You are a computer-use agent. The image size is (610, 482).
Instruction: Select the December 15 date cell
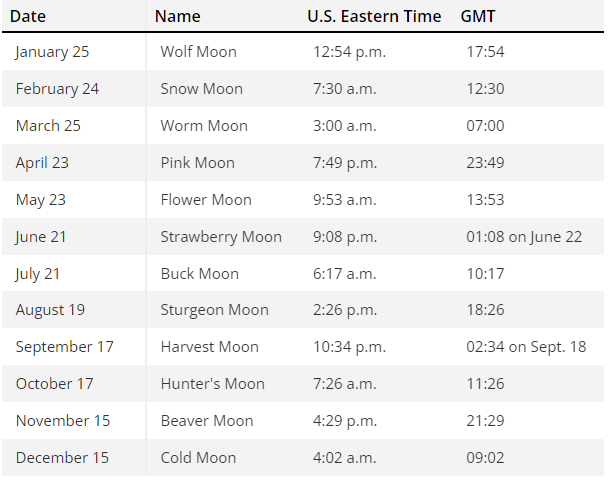(x=62, y=457)
